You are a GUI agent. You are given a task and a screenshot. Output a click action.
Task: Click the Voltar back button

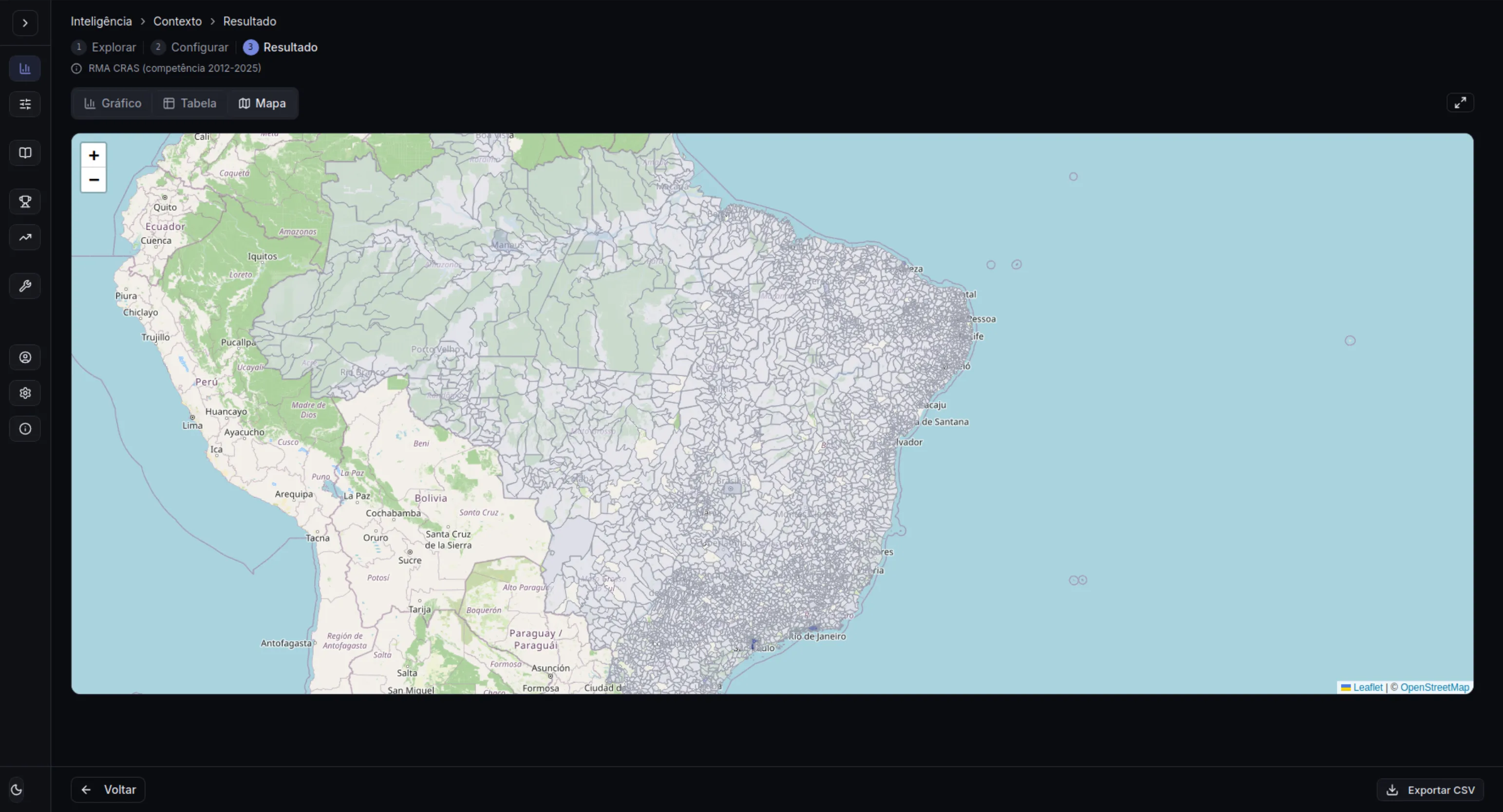[x=108, y=790]
